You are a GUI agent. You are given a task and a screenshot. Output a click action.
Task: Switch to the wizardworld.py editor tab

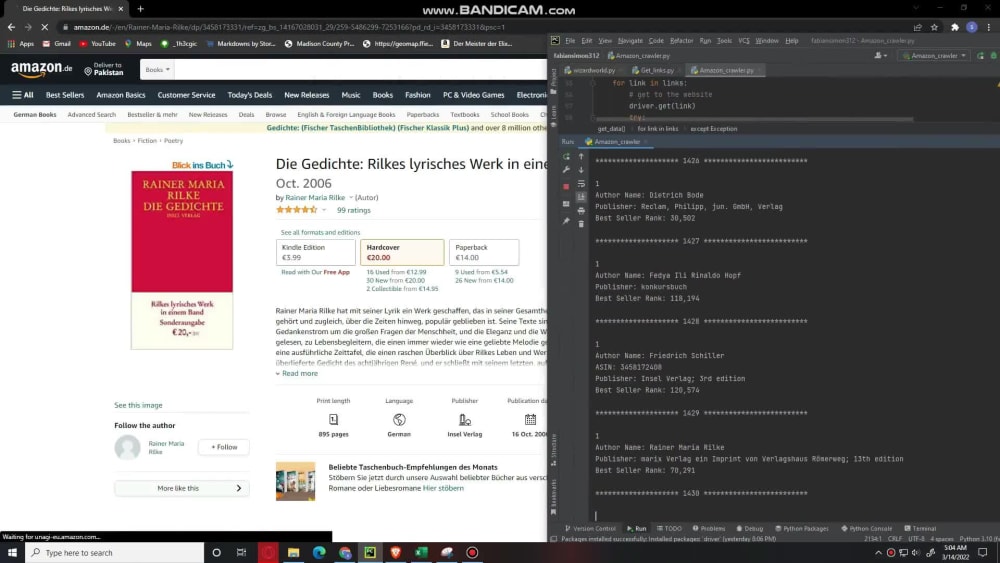pyautogui.click(x=590, y=70)
